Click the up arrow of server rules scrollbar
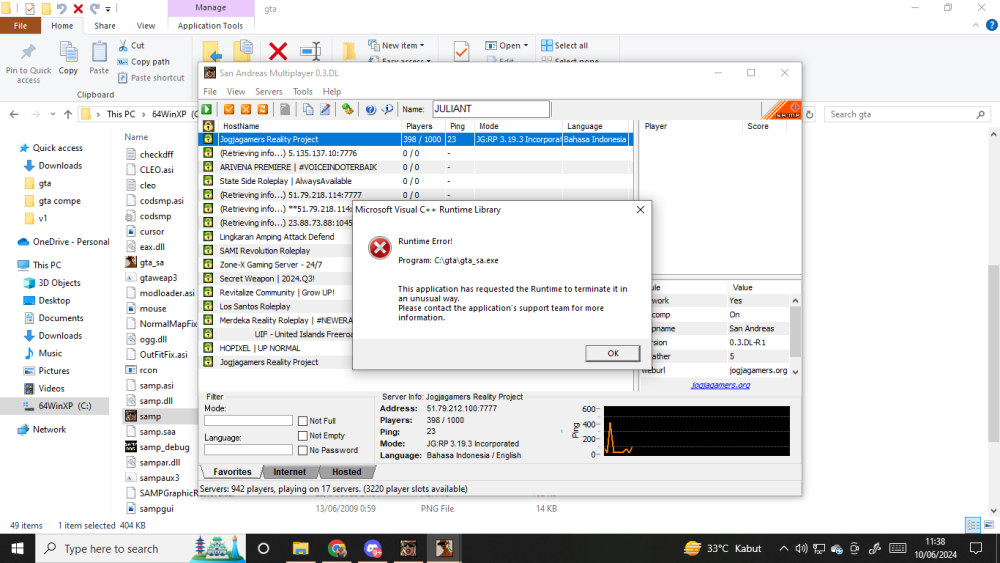 795,301
